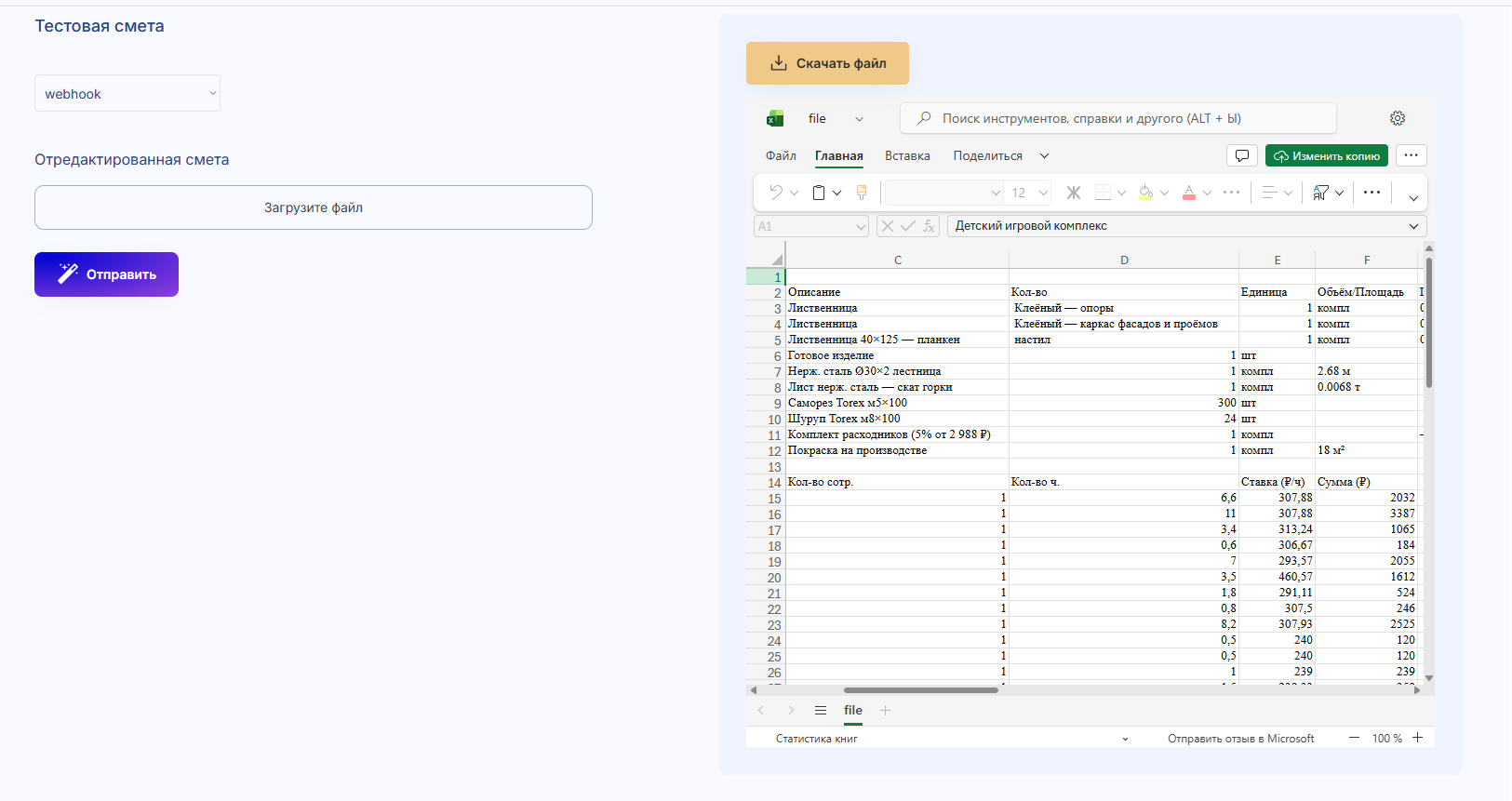Switch to the Вставка ribbon tab

(906, 155)
